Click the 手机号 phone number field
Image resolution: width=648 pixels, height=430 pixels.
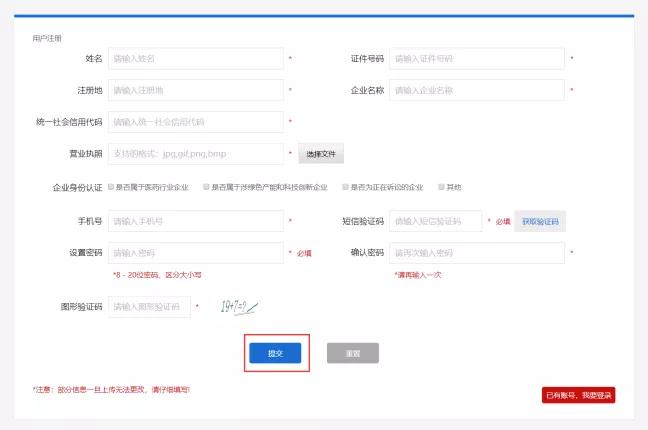coord(196,221)
